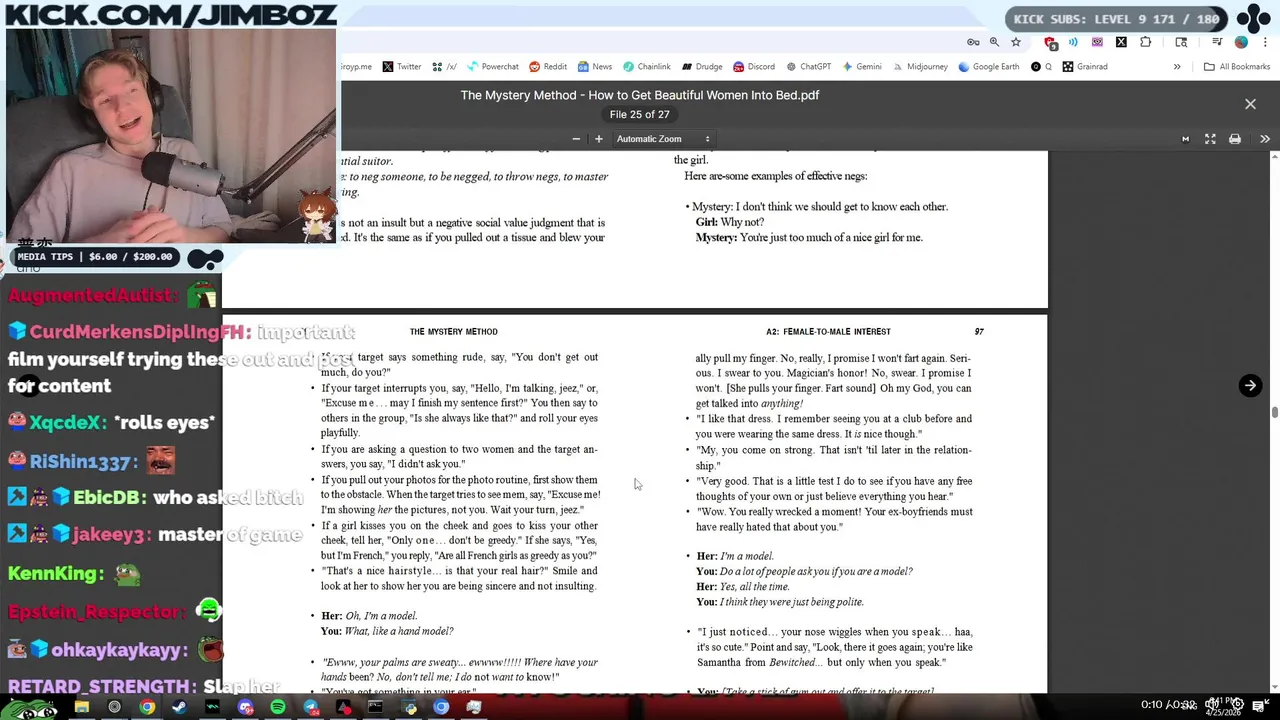Click PDF page scrollbar thumb
Screen dimensions: 1280x720
1274,412
